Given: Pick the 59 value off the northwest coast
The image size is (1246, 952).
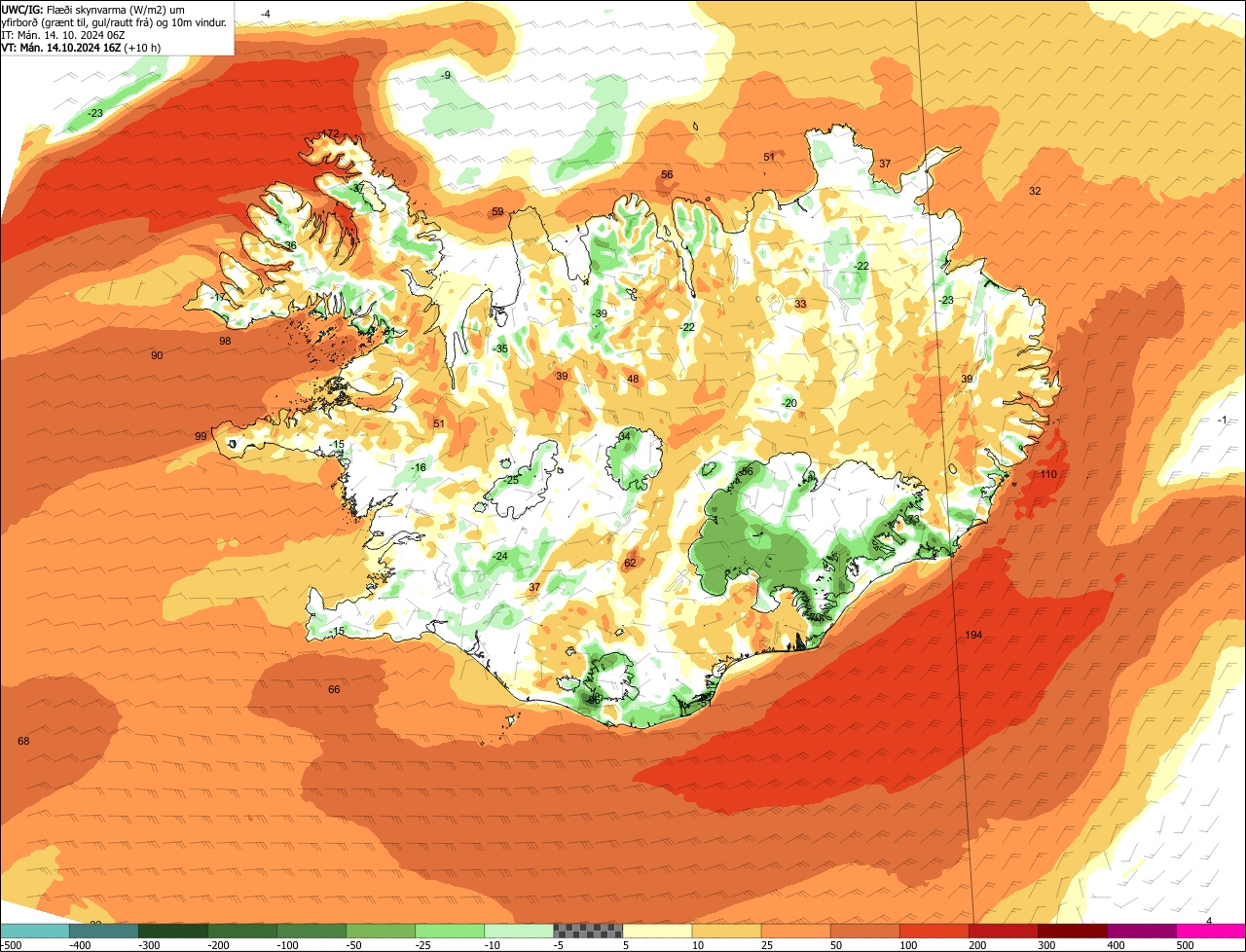Looking at the screenshot, I should (497, 211).
